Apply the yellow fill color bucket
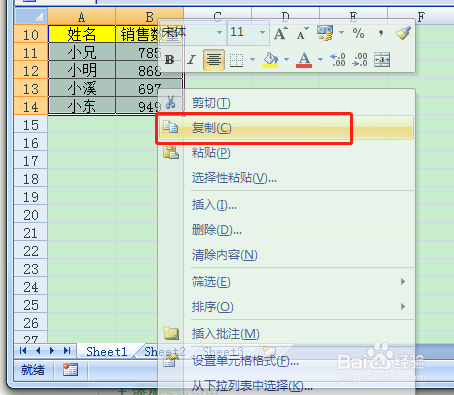This screenshot has height=395, width=454. pos(270,60)
